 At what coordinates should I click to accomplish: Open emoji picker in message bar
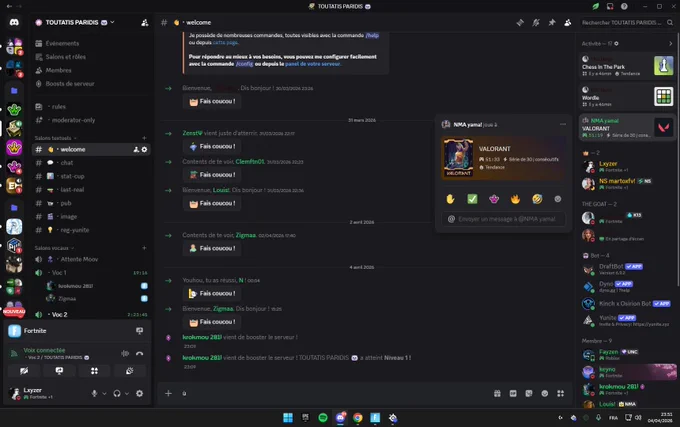pyautogui.click(x=545, y=393)
